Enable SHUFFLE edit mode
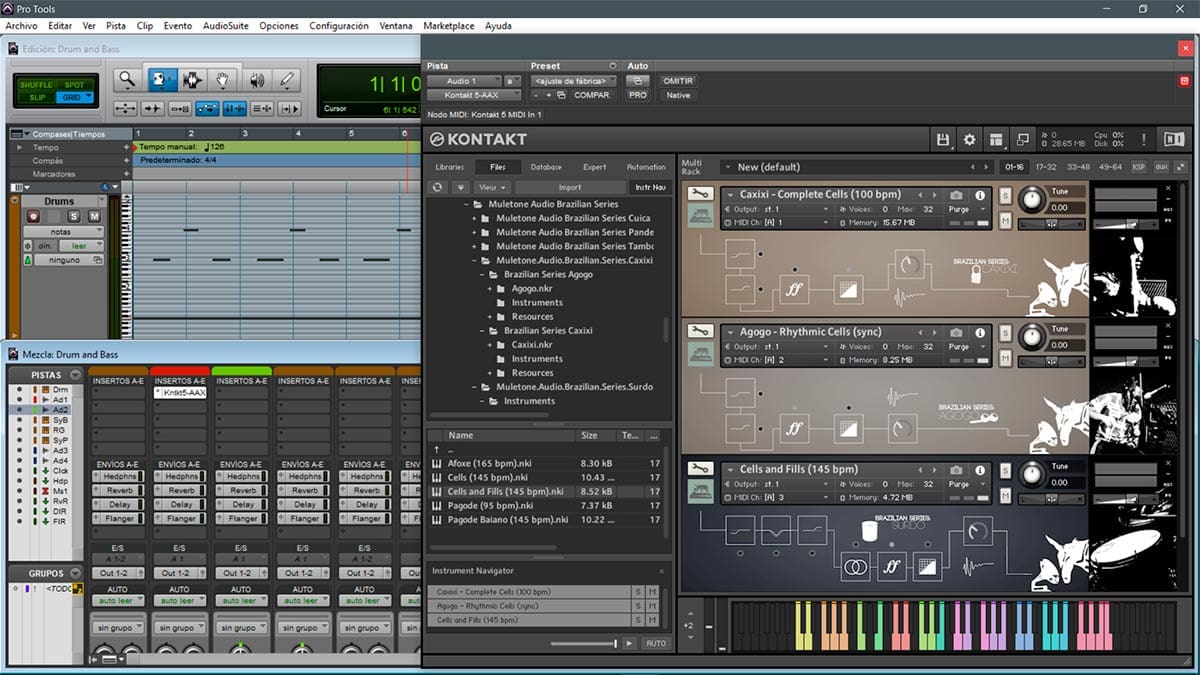The image size is (1200, 675). coord(36,84)
